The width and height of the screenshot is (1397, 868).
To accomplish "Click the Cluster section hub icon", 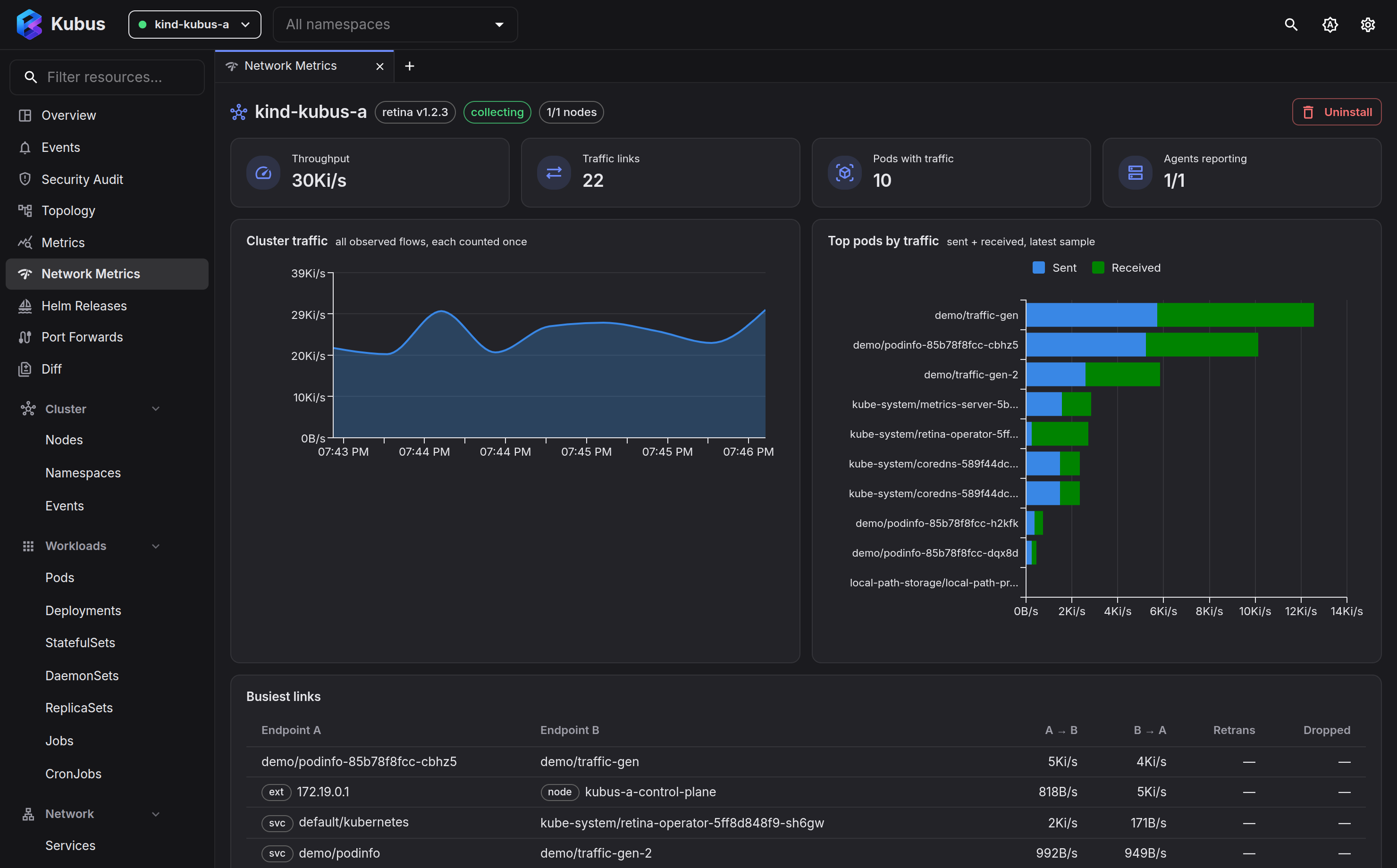I will pos(28,409).
